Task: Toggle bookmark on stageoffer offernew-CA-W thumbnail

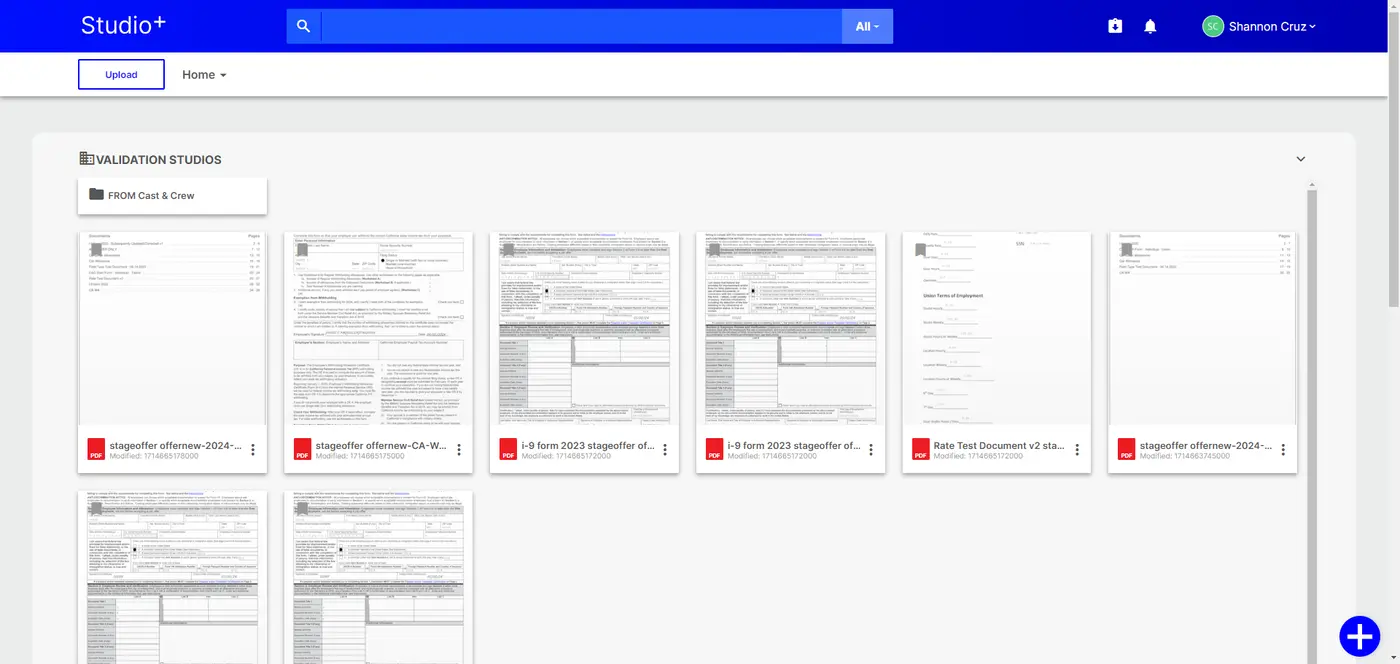Action: click(302, 250)
